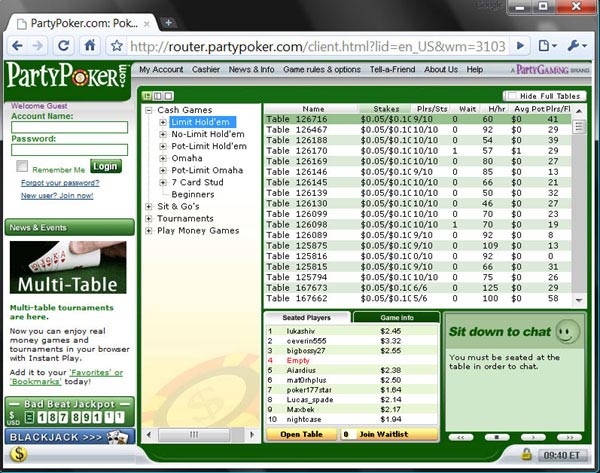Viewport: 600px width, 473px height.
Task: Select the third lobby layout view icon
Action: tap(168, 96)
